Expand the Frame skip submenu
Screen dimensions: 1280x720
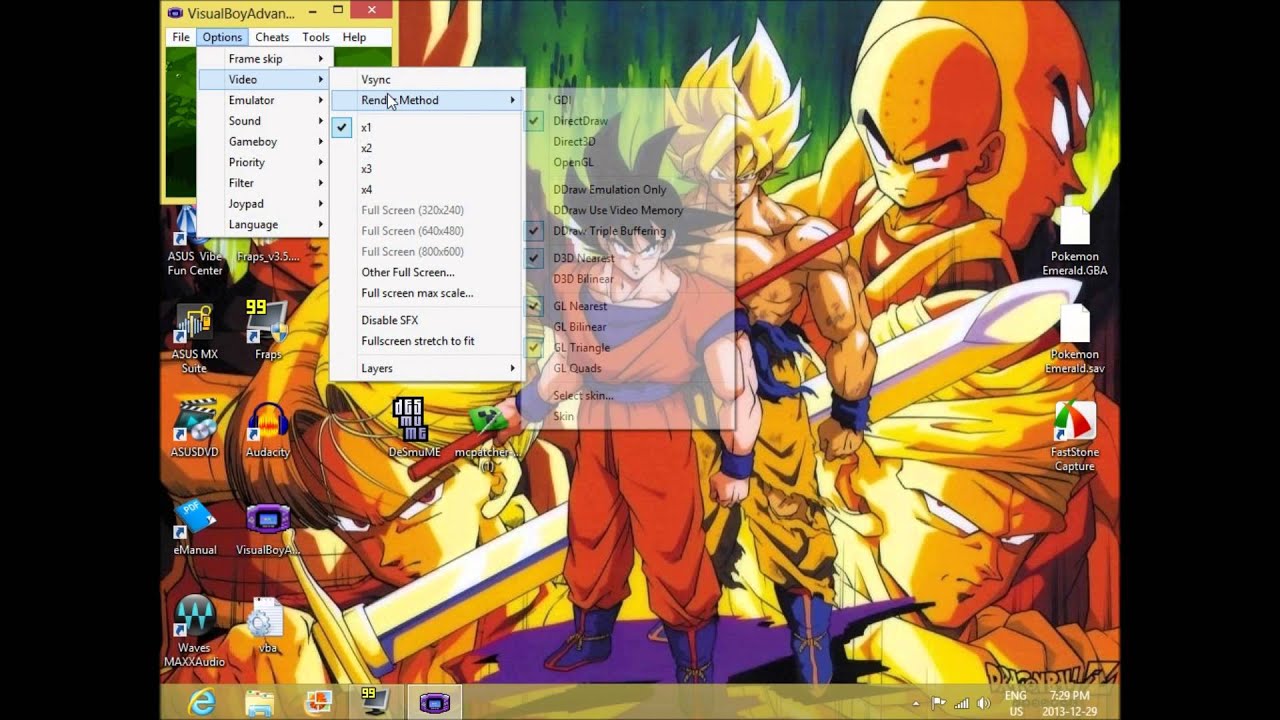coord(263,58)
